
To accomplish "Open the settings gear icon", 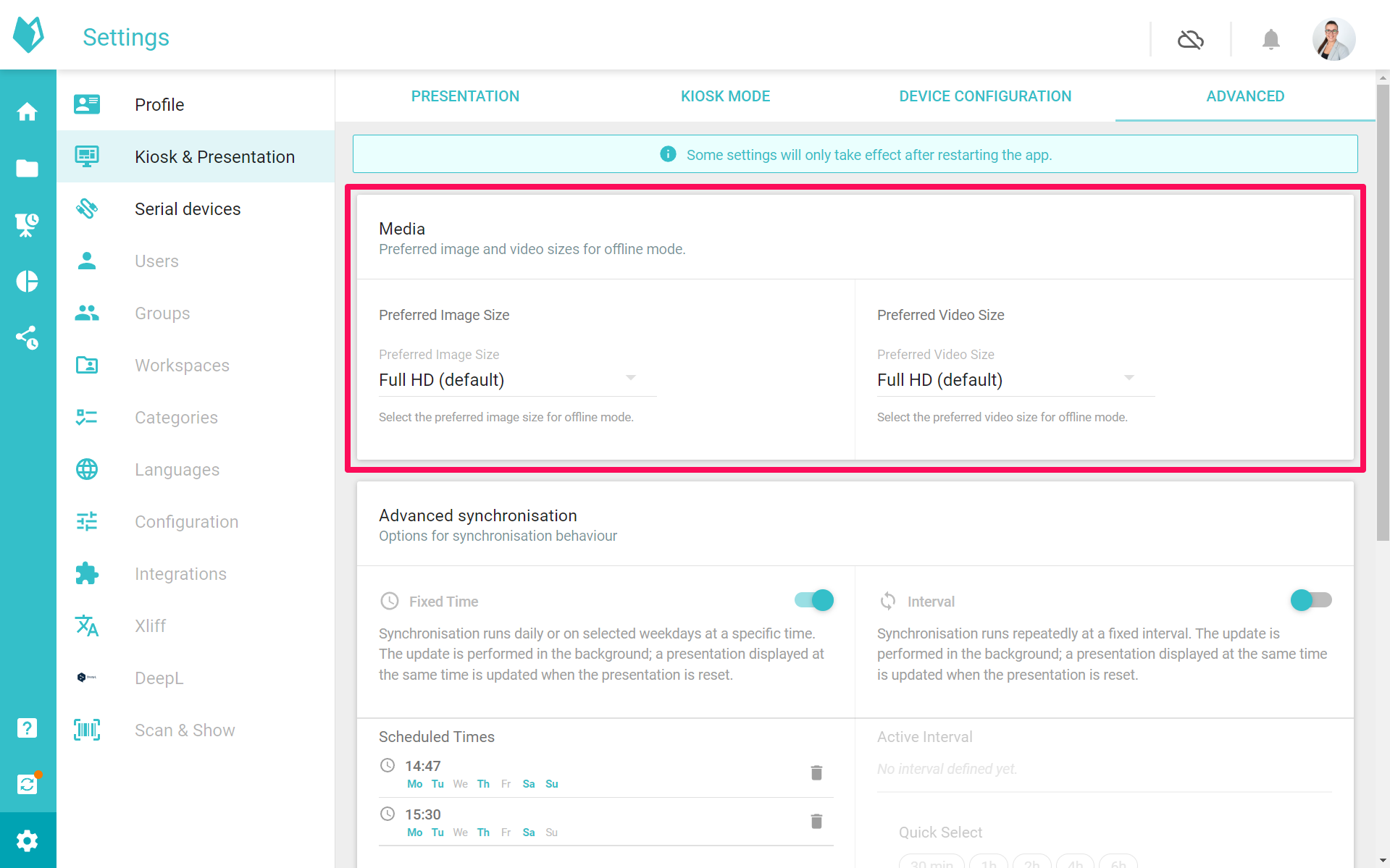I will click(x=28, y=840).
